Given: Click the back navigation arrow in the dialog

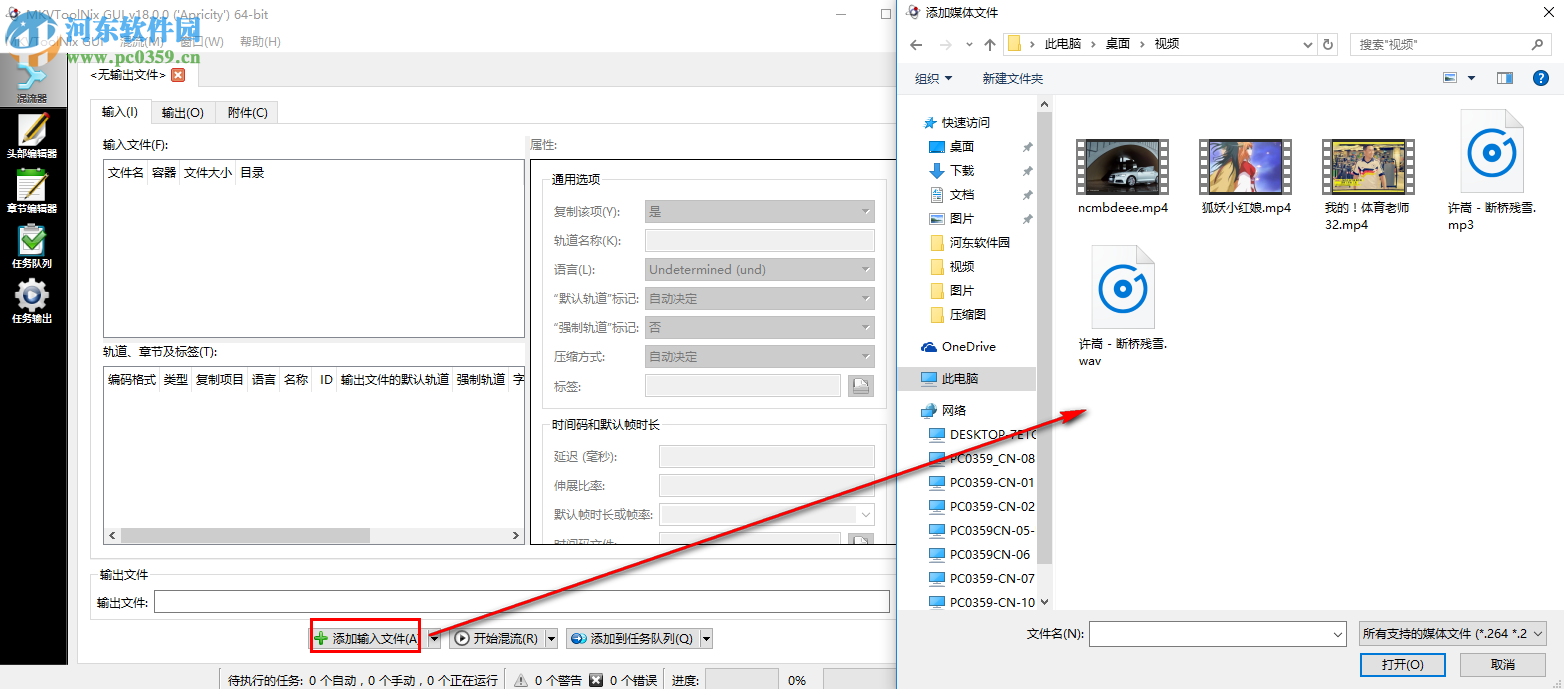Looking at the screenshot, I should (x=916, y=43).
